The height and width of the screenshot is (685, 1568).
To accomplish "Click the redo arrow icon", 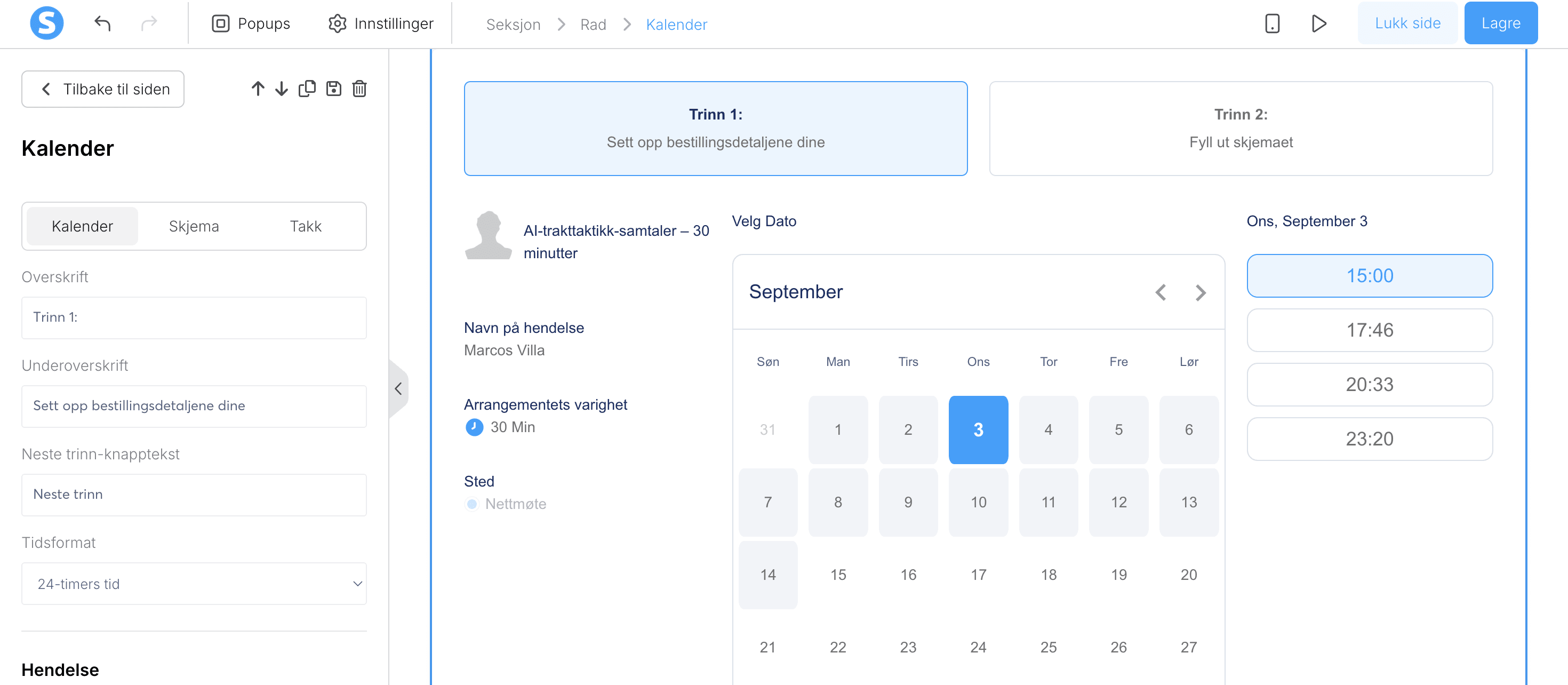I will point(149,23).
